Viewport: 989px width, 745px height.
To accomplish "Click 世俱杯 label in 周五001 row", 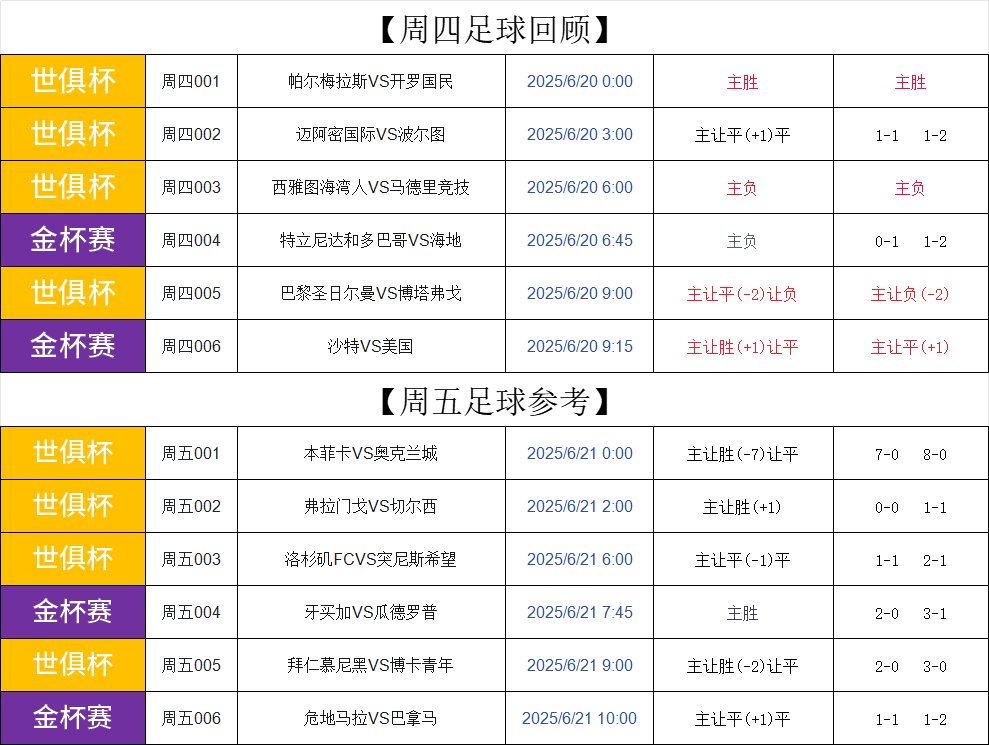I will (73, 454).
